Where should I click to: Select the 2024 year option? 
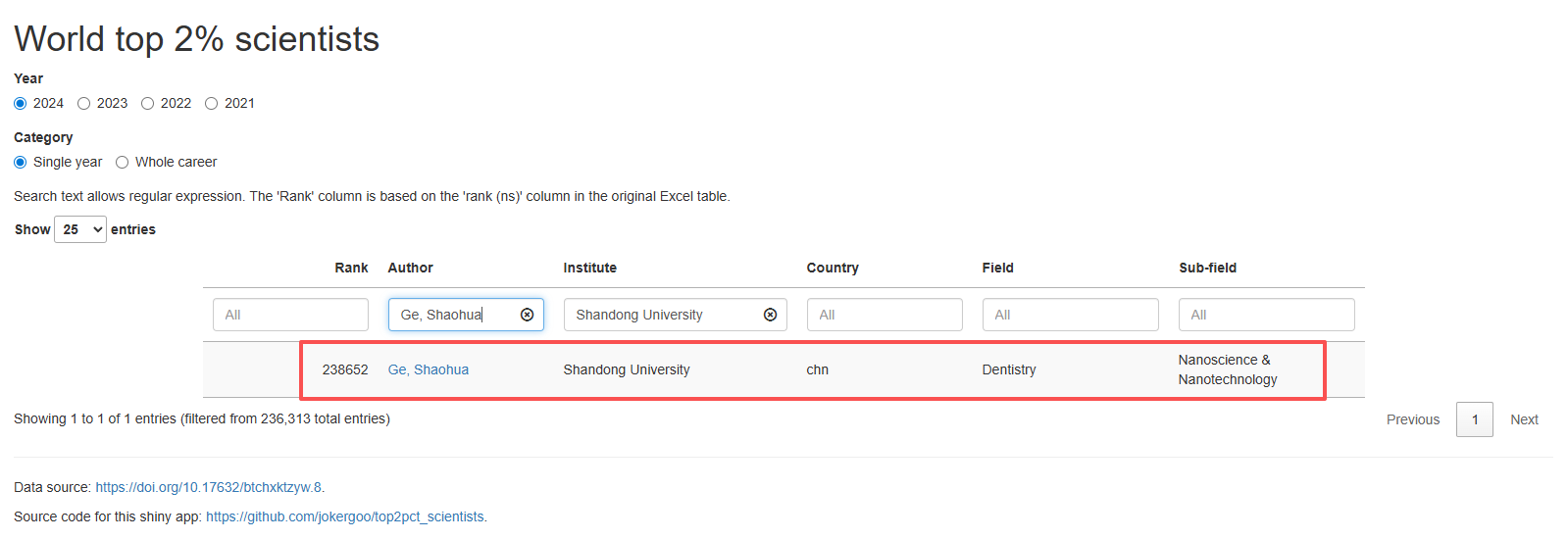pos(21,104)
